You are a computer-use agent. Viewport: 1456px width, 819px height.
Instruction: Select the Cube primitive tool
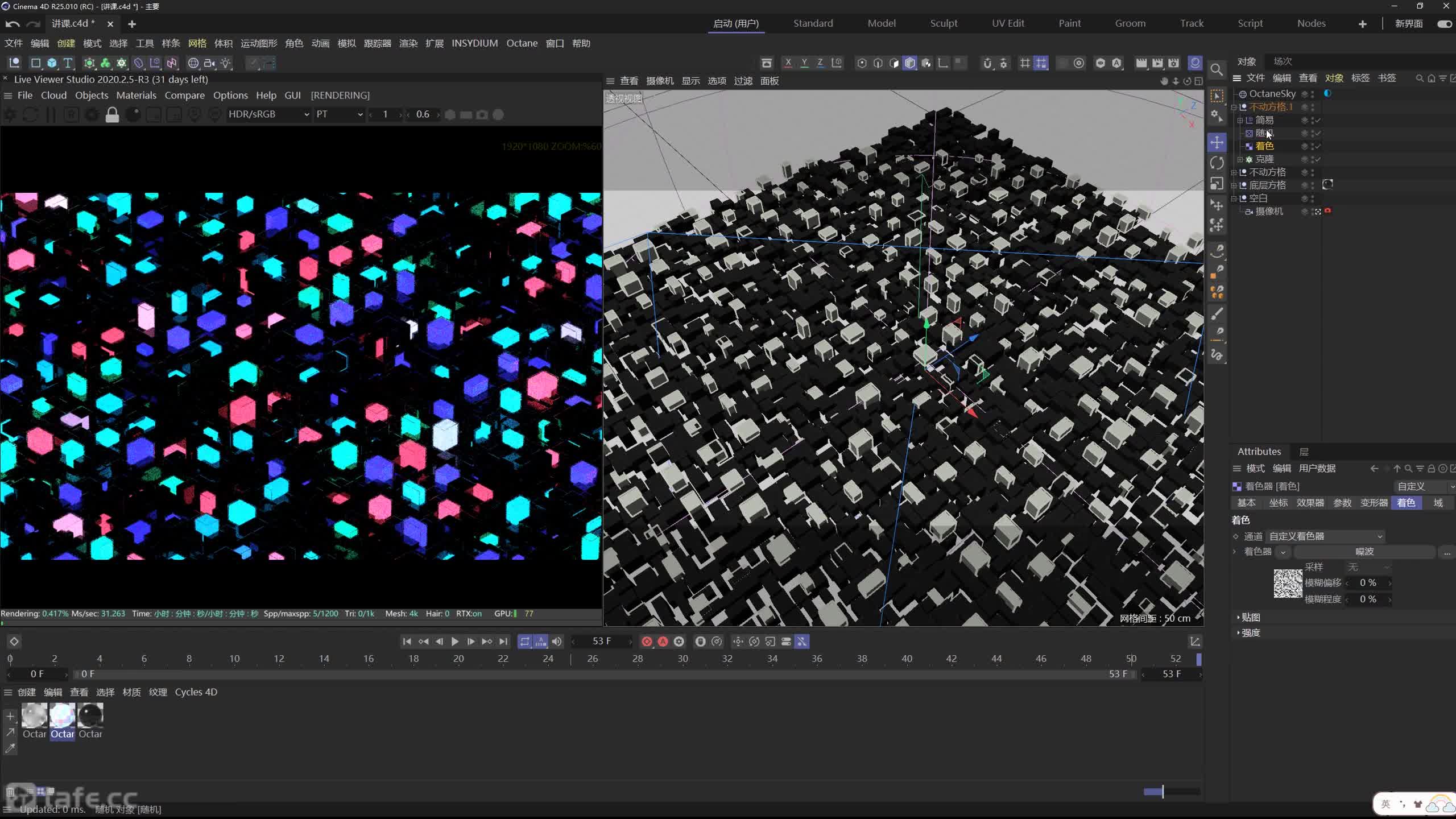point(52,63)
